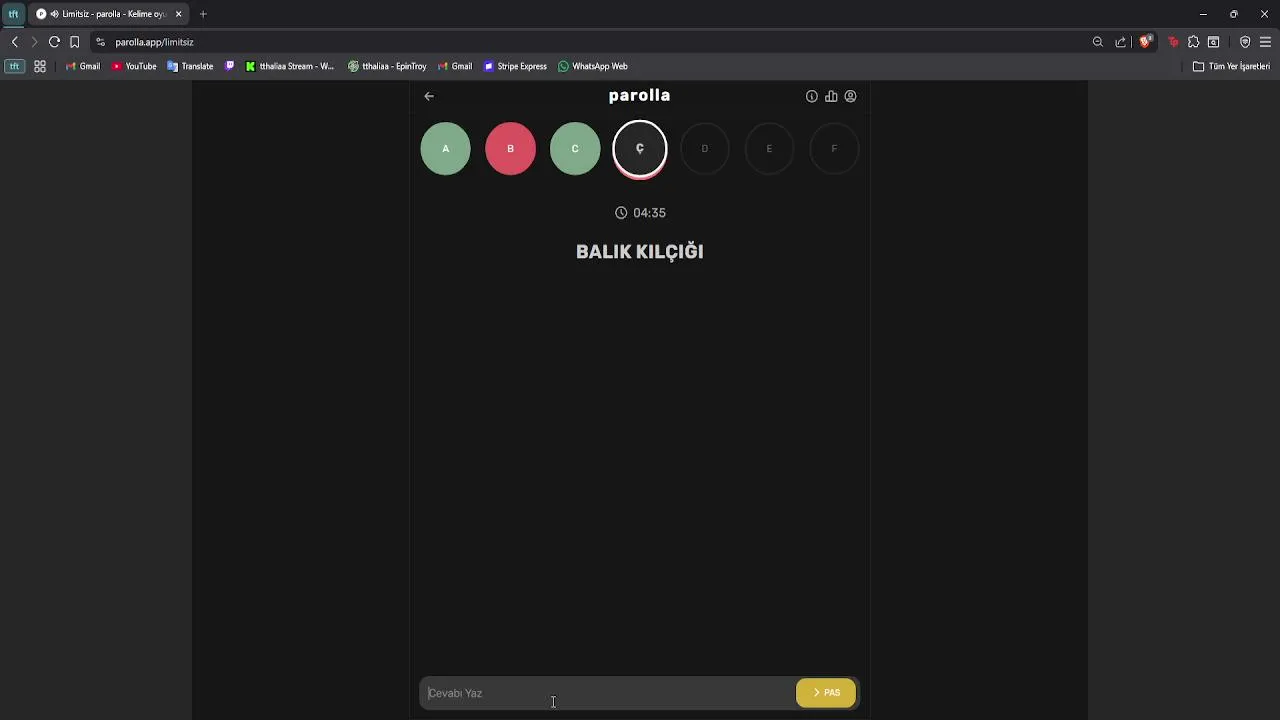The width and height of the screenshot is (1280, 720).
Task: Open the Stripe Express bookmark
Action: click(x=515, y=66)
